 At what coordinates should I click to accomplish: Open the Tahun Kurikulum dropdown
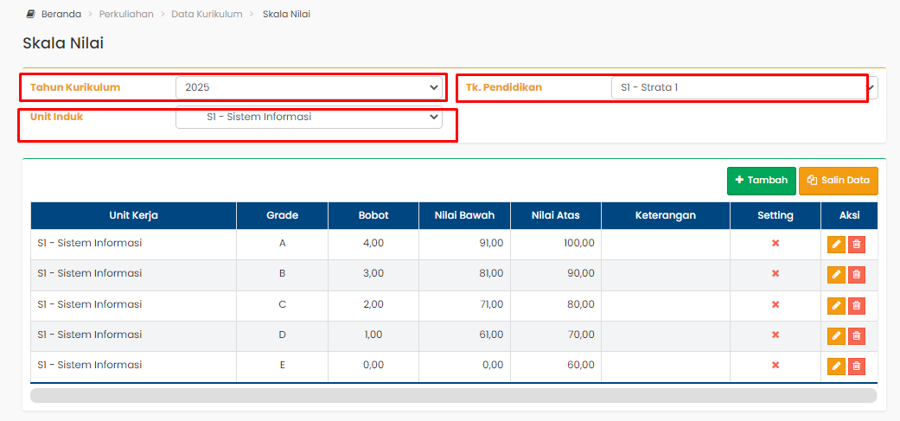(309, 88)
